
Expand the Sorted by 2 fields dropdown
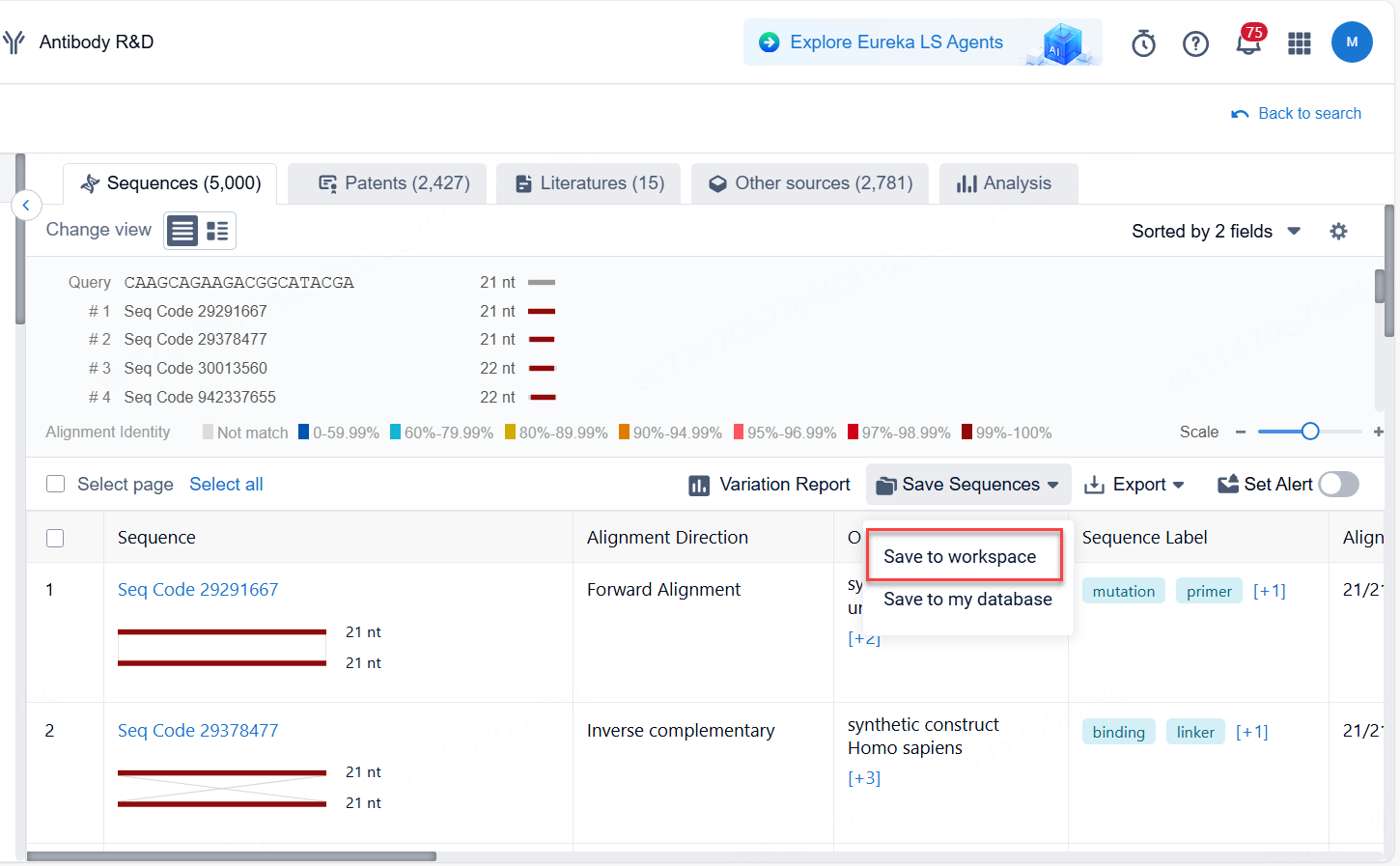point(1216,232)
